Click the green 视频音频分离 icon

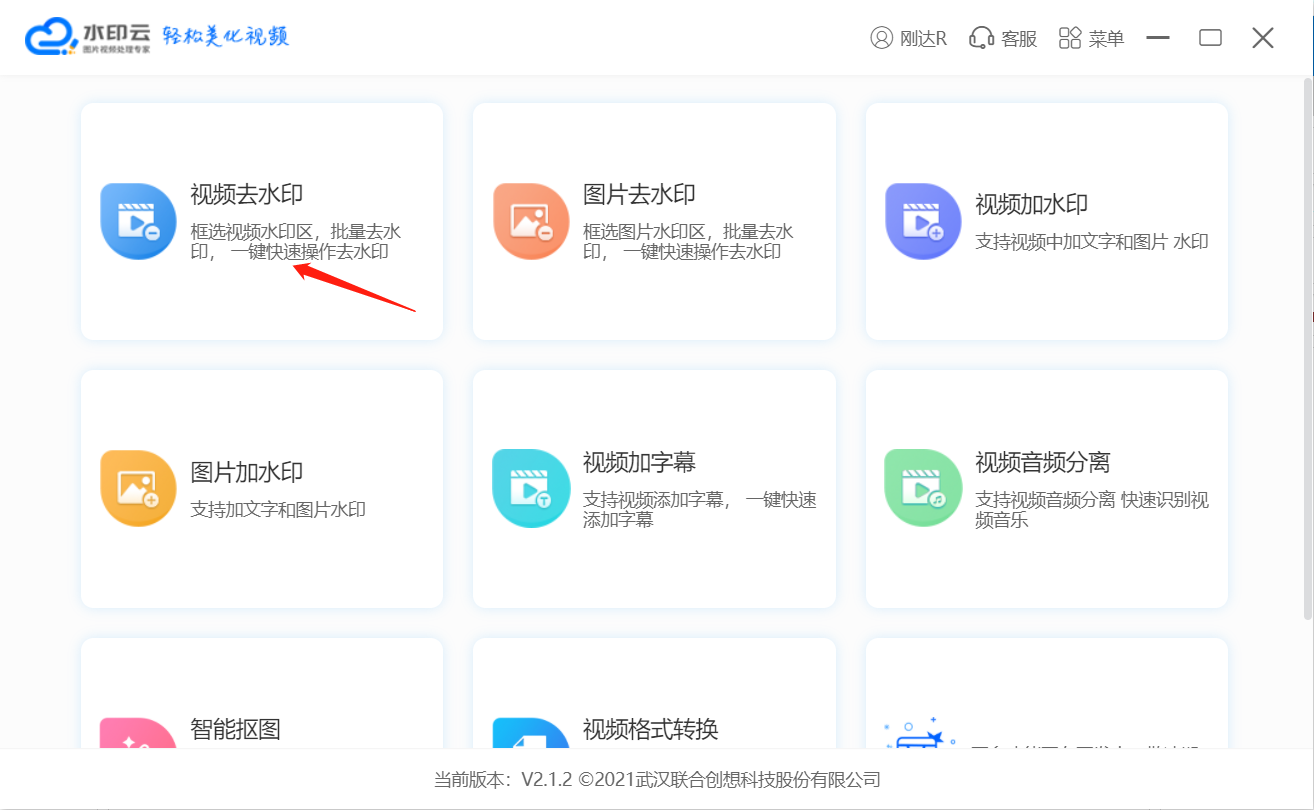click(923, 488)
